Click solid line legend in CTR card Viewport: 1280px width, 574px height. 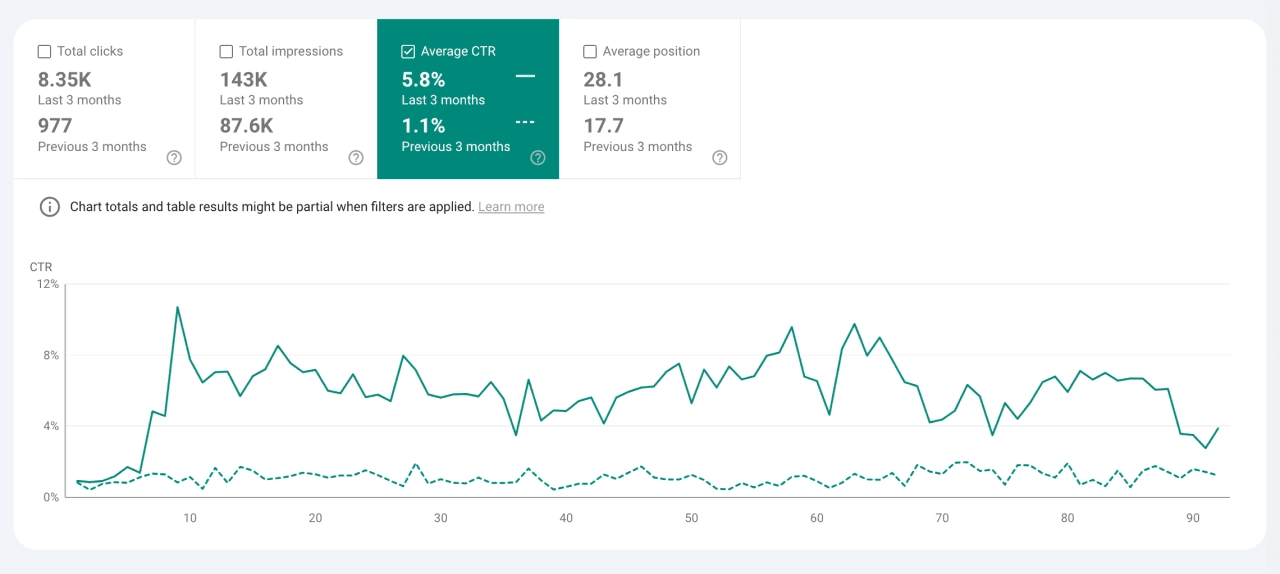tap(525, 76)
